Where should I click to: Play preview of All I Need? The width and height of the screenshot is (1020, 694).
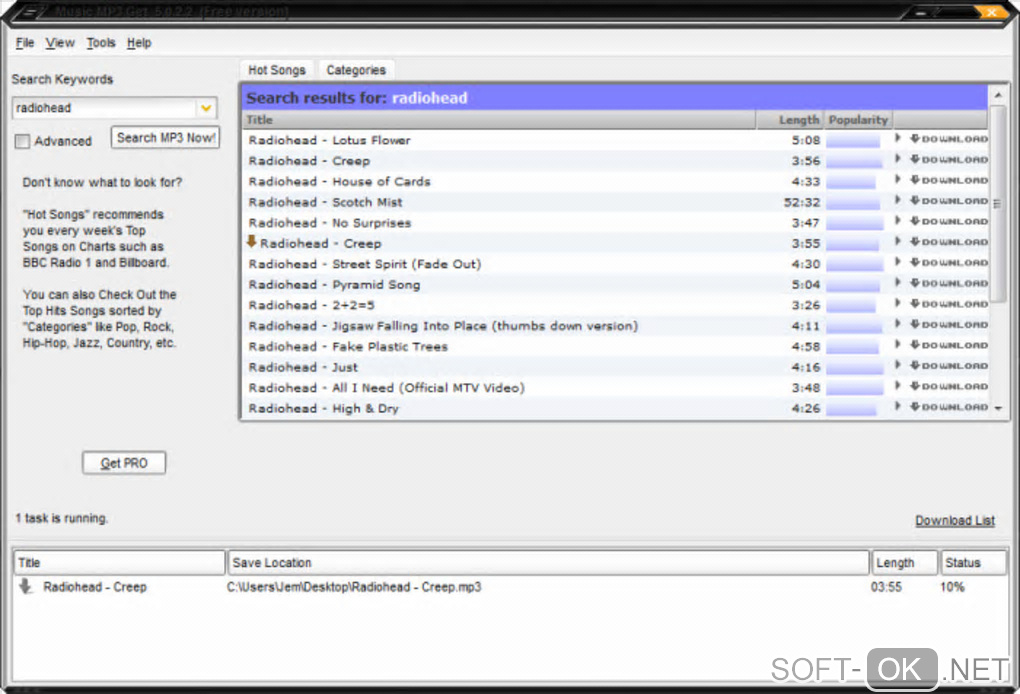click(898, 386)
